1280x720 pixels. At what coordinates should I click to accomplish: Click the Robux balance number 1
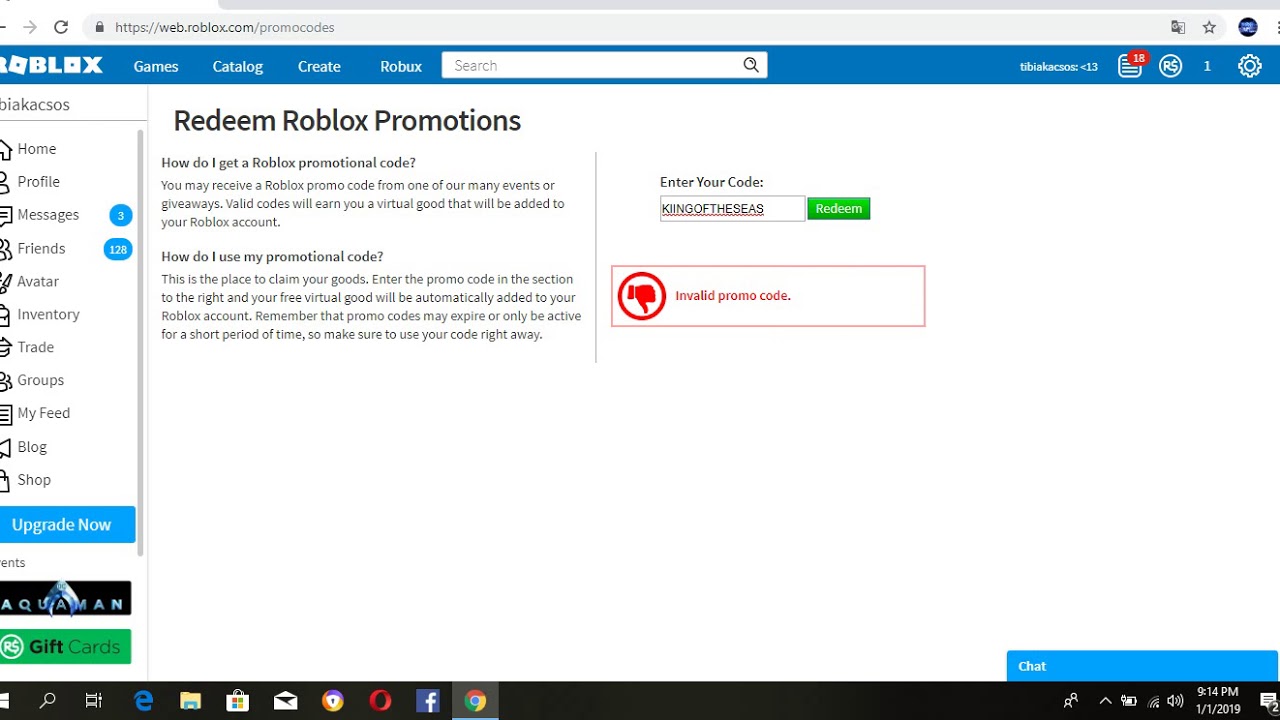(1207, 66)
